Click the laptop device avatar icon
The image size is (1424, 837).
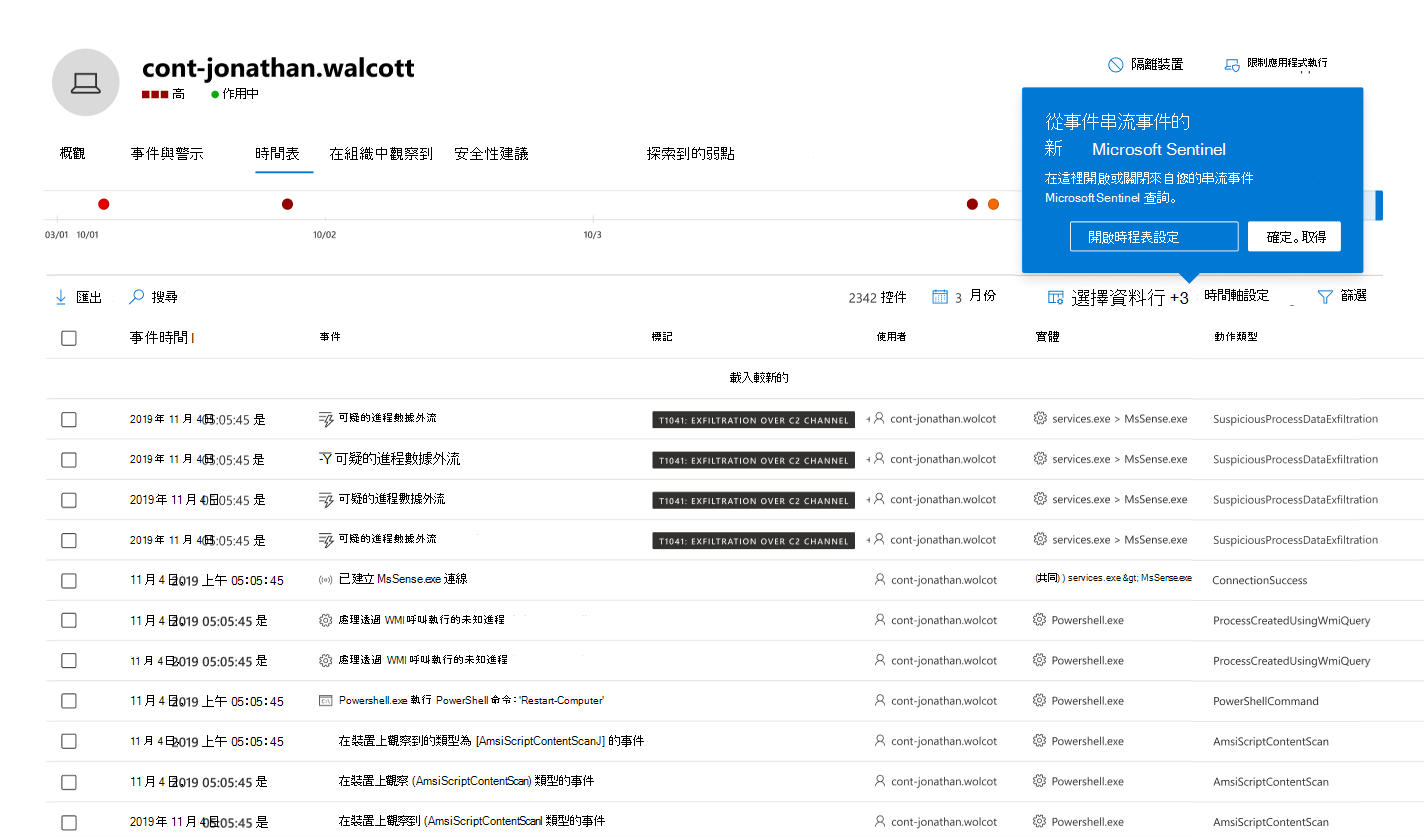85,81
